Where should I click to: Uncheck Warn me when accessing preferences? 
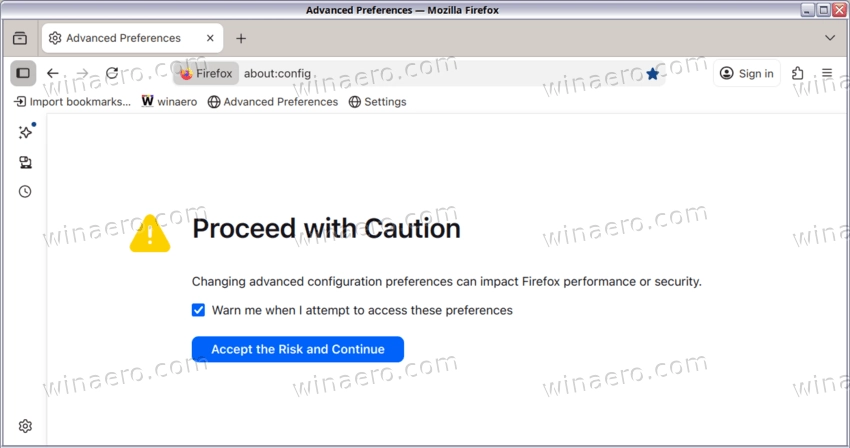(x=198, y=310)
